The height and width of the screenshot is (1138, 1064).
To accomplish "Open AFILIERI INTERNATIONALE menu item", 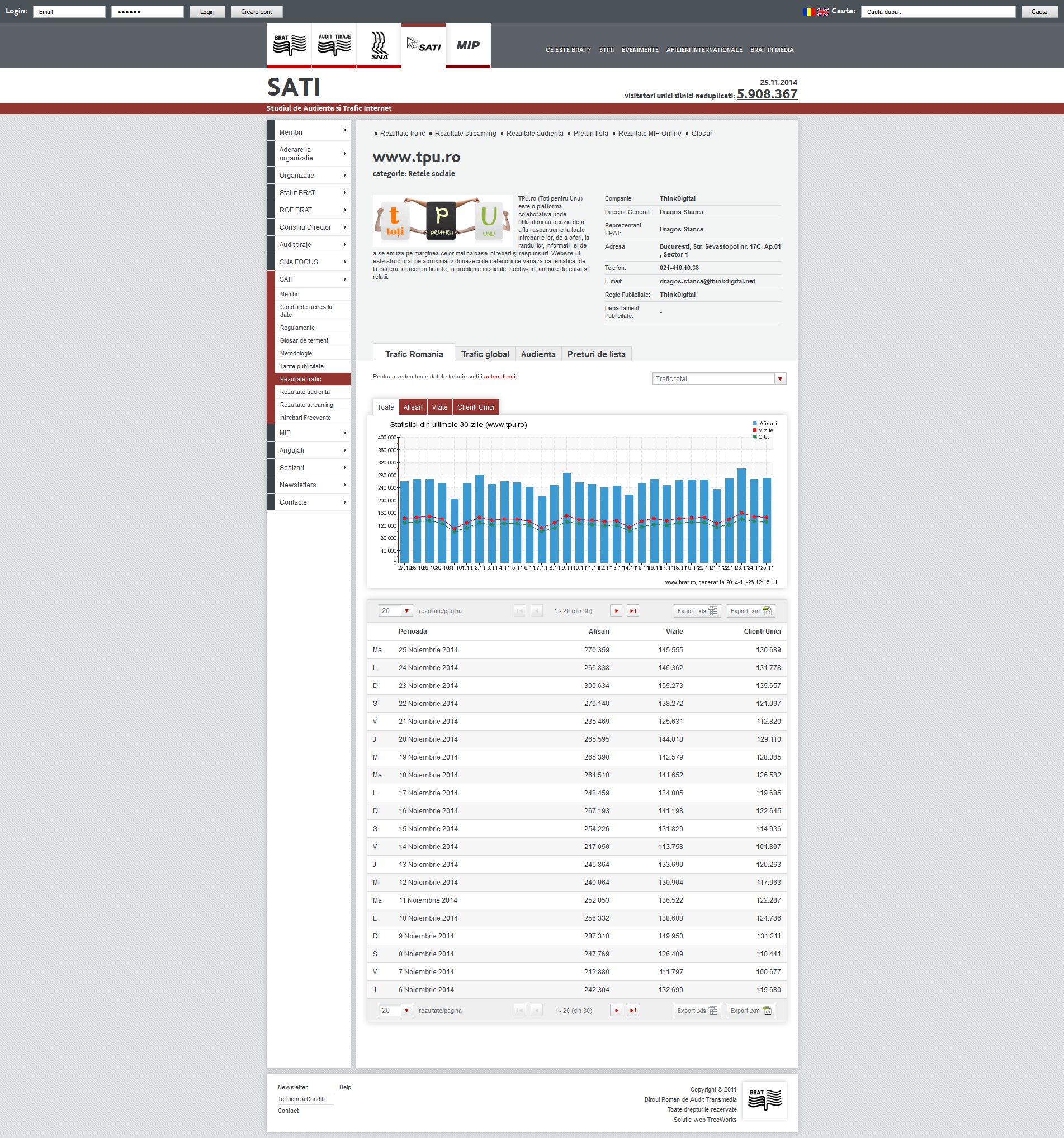I will pyautogui.click(x=704, y=50).
